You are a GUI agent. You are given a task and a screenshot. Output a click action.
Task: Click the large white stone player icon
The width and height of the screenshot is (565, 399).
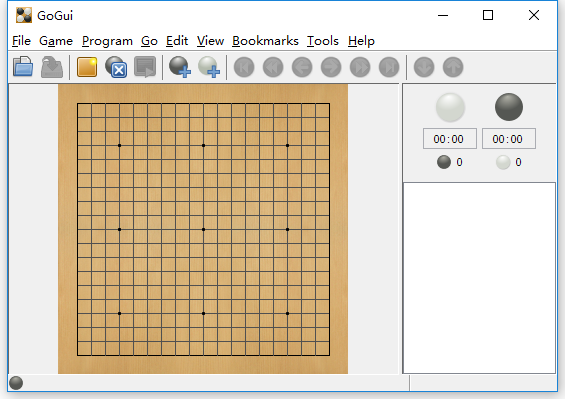click(x=450, y=107)
